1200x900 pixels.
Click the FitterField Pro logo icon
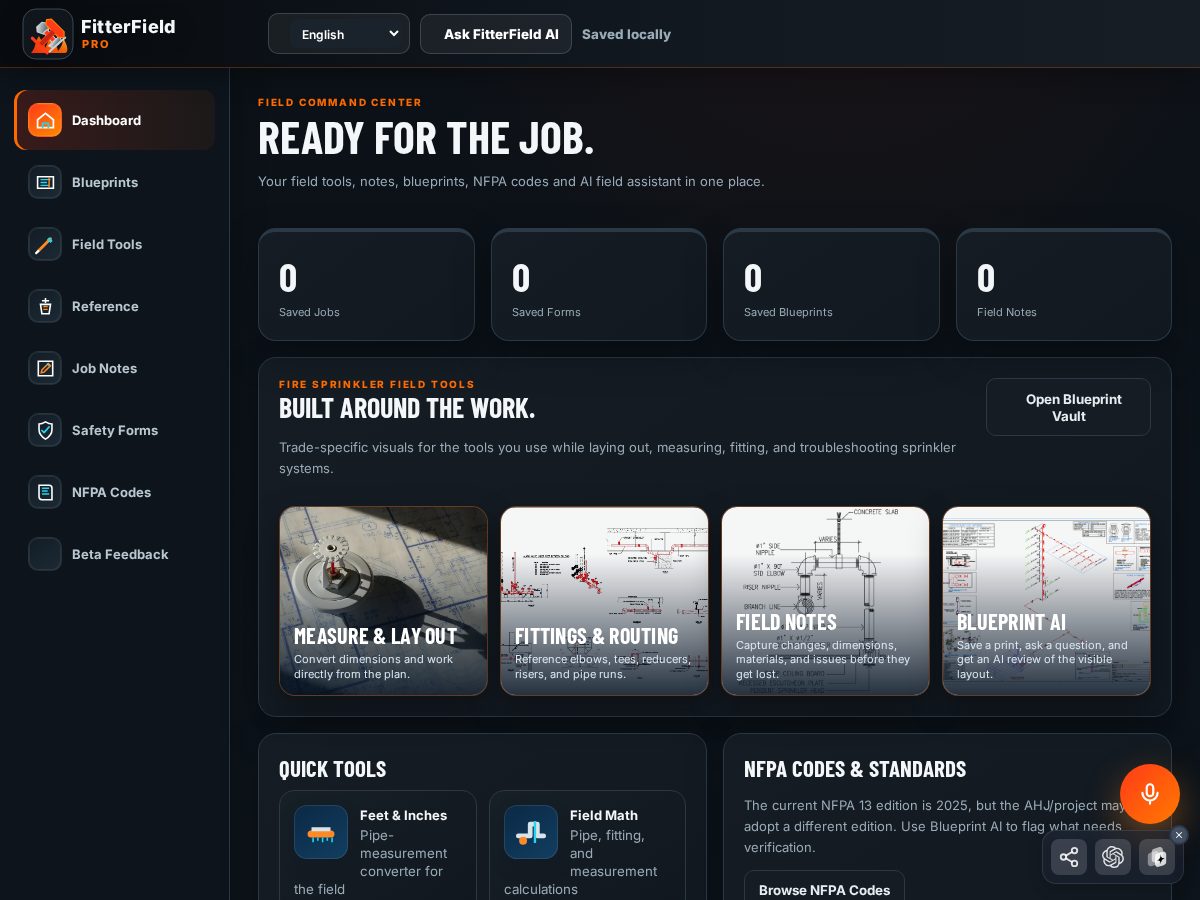tap(48, 34)
